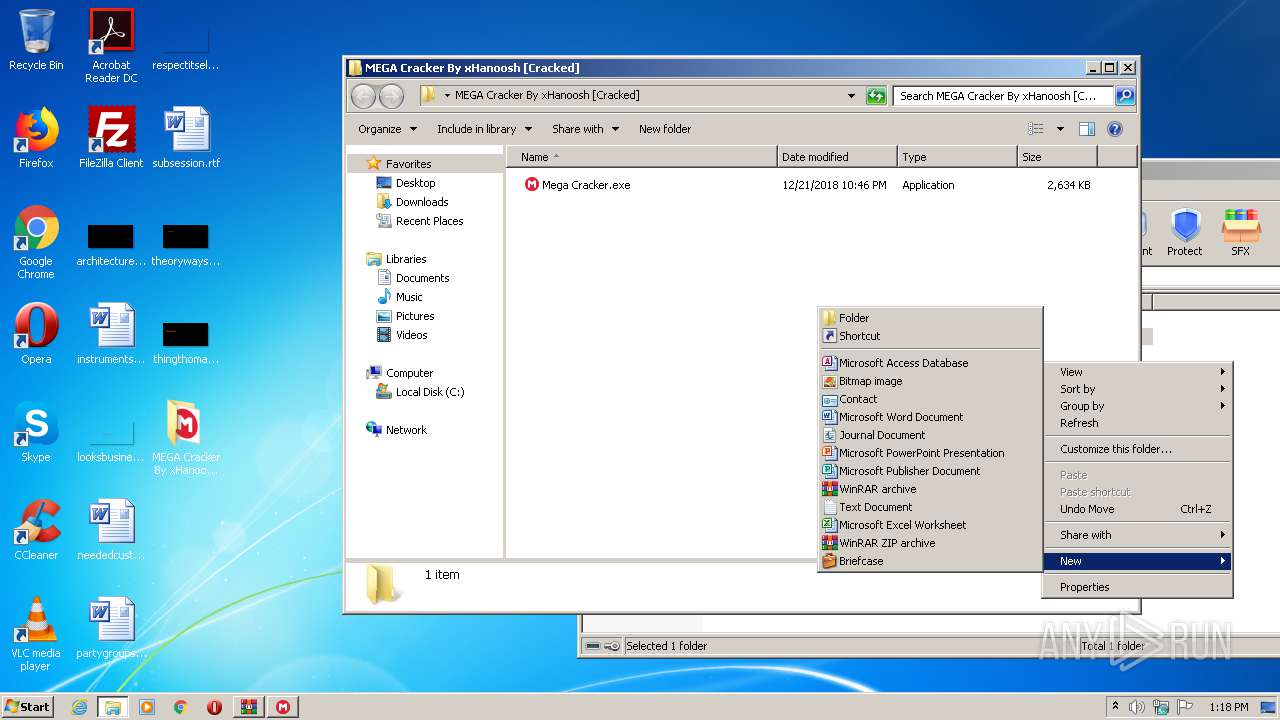Click the Explorer search input field
The height and width of the screenshot is (720, 1280).
(1003, 96)
